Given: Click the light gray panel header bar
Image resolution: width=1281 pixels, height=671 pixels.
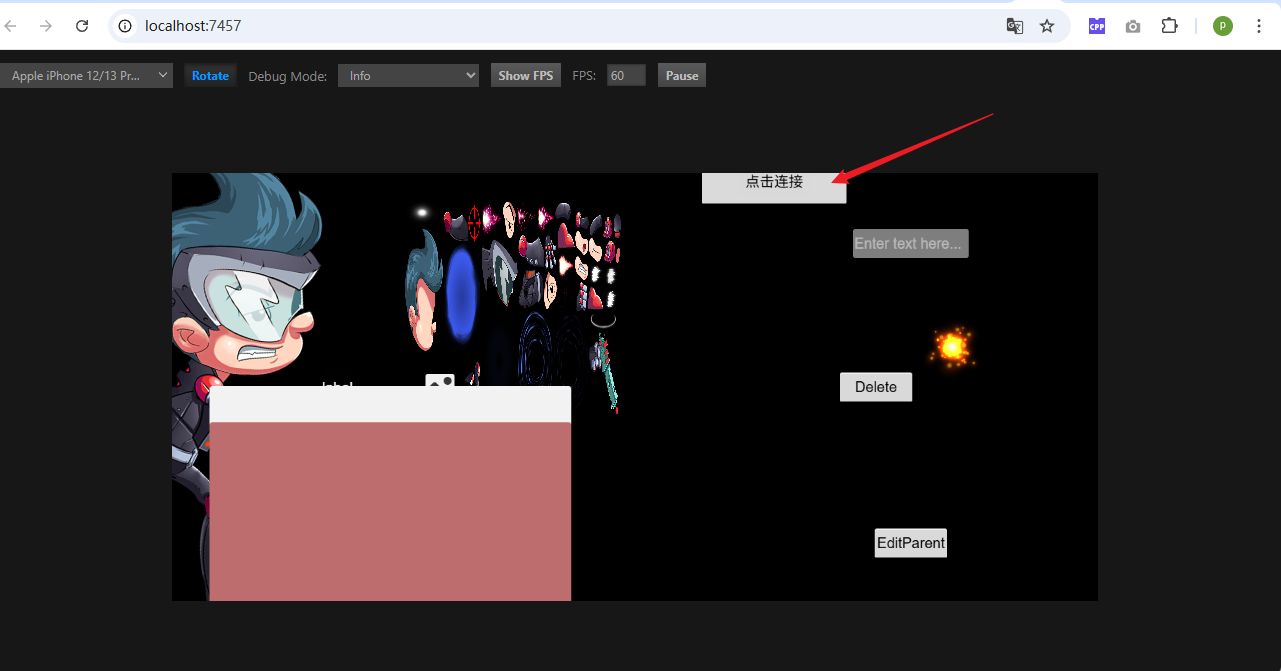Looking at the screenshot, I should click(390, 404).
